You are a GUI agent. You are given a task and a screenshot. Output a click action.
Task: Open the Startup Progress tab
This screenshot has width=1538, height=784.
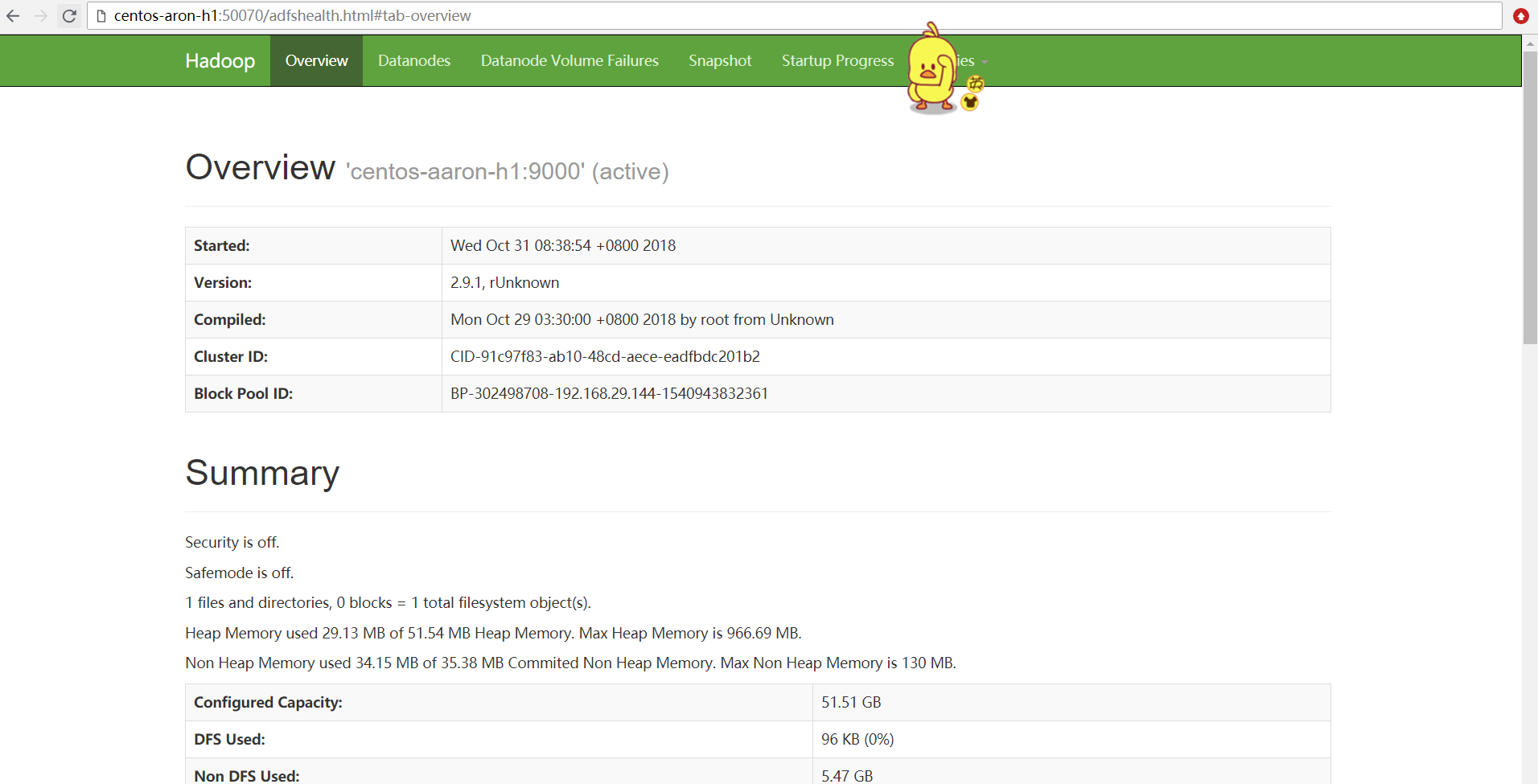(x=837, y=61)
